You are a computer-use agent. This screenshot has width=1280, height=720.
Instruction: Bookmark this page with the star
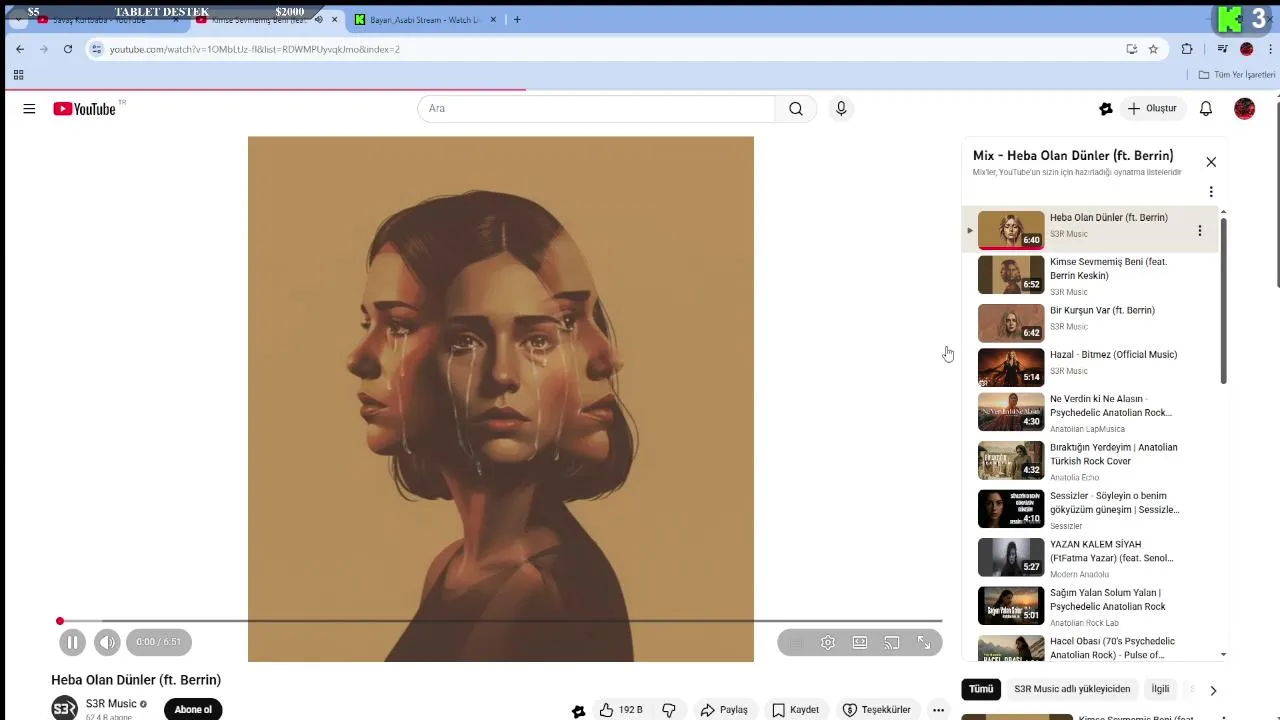point(1153,49)
